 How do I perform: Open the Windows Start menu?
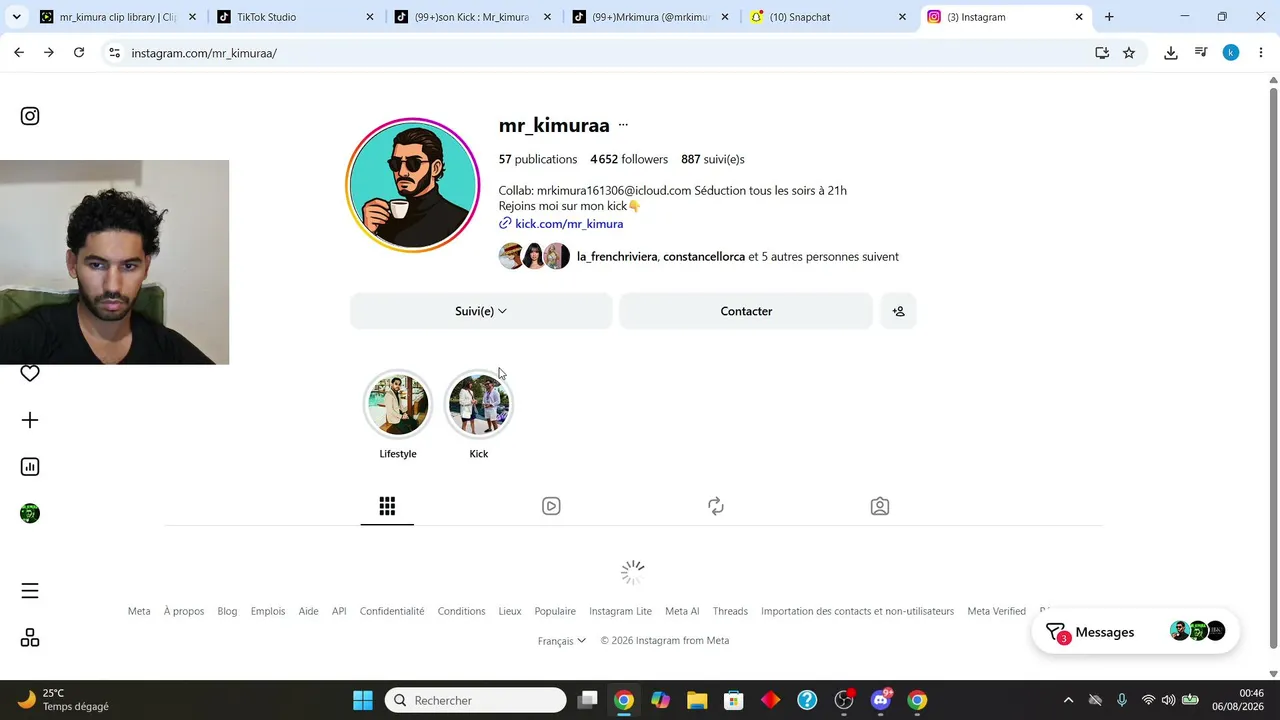coord(363,700)
